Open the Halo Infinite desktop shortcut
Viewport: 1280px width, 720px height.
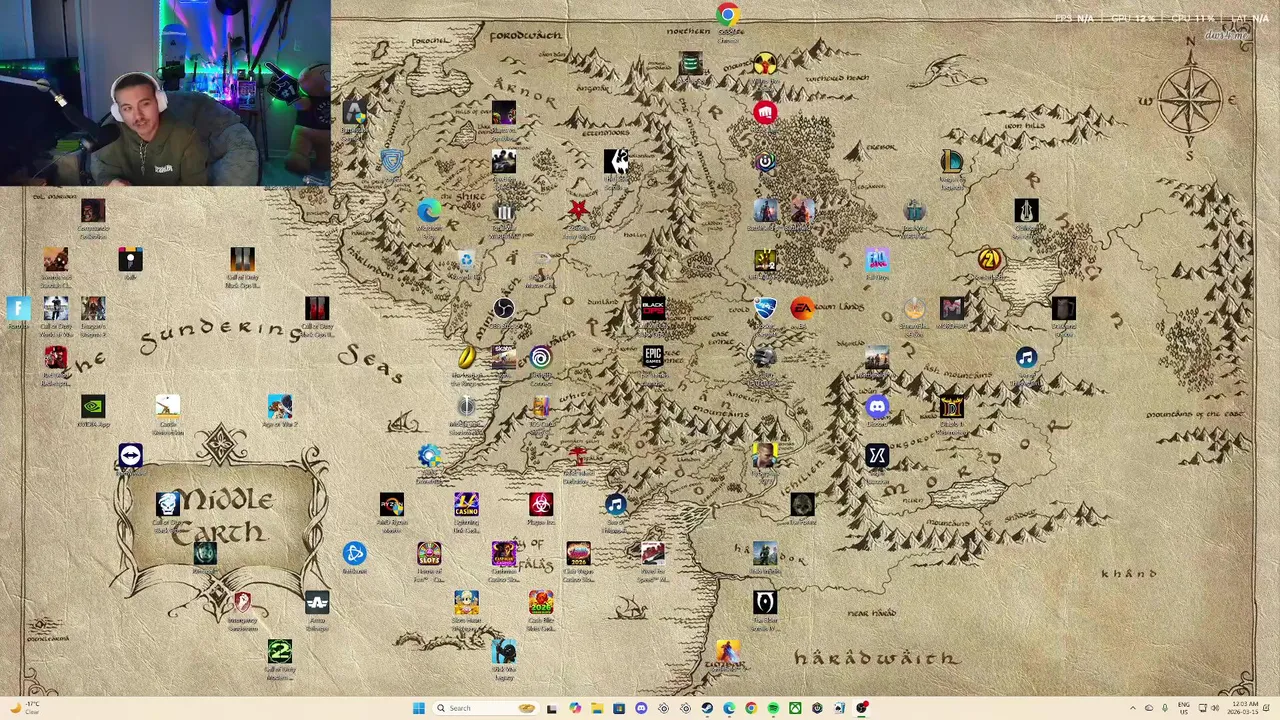click(x=765, y=554)
